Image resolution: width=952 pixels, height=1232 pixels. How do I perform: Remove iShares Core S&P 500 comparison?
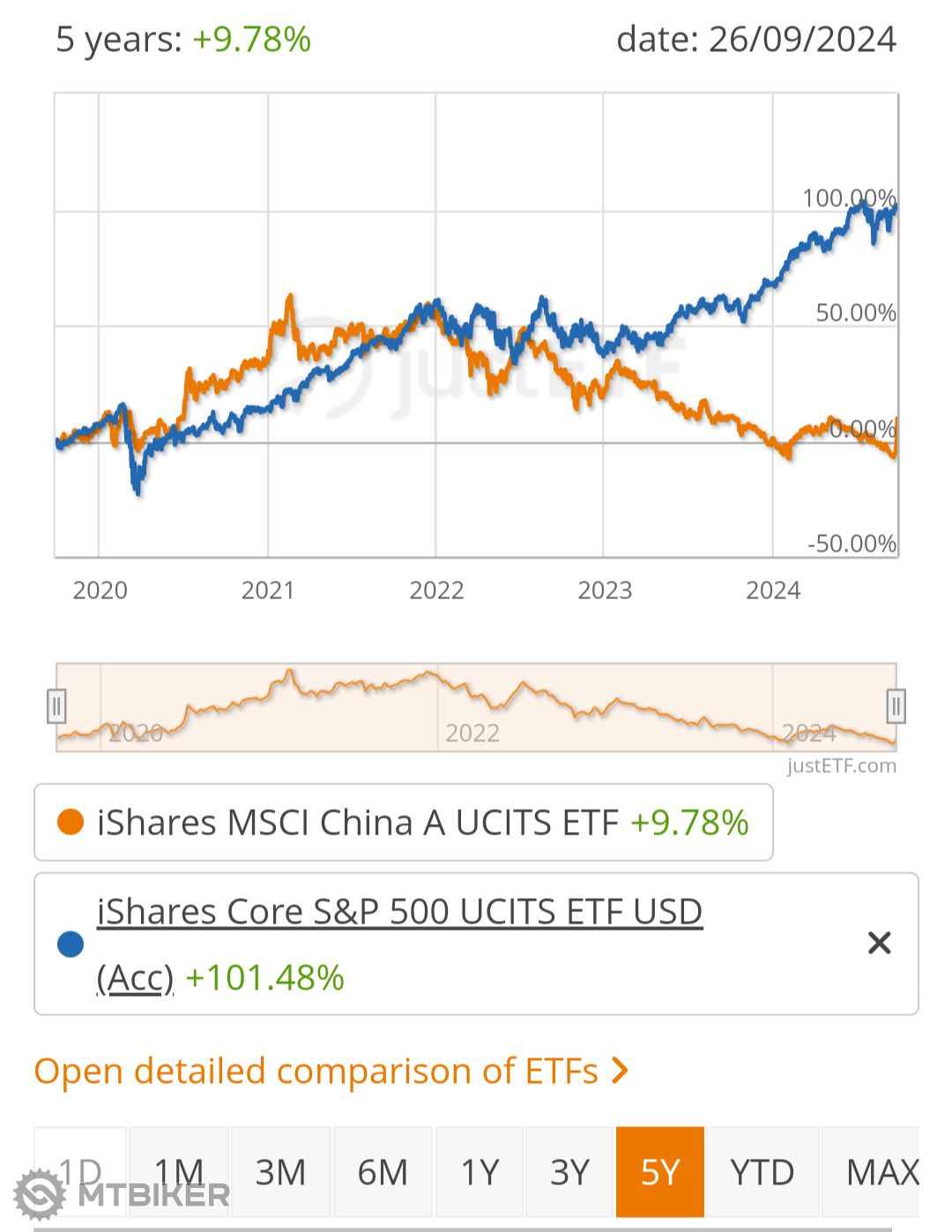click(x=879, y=943)
